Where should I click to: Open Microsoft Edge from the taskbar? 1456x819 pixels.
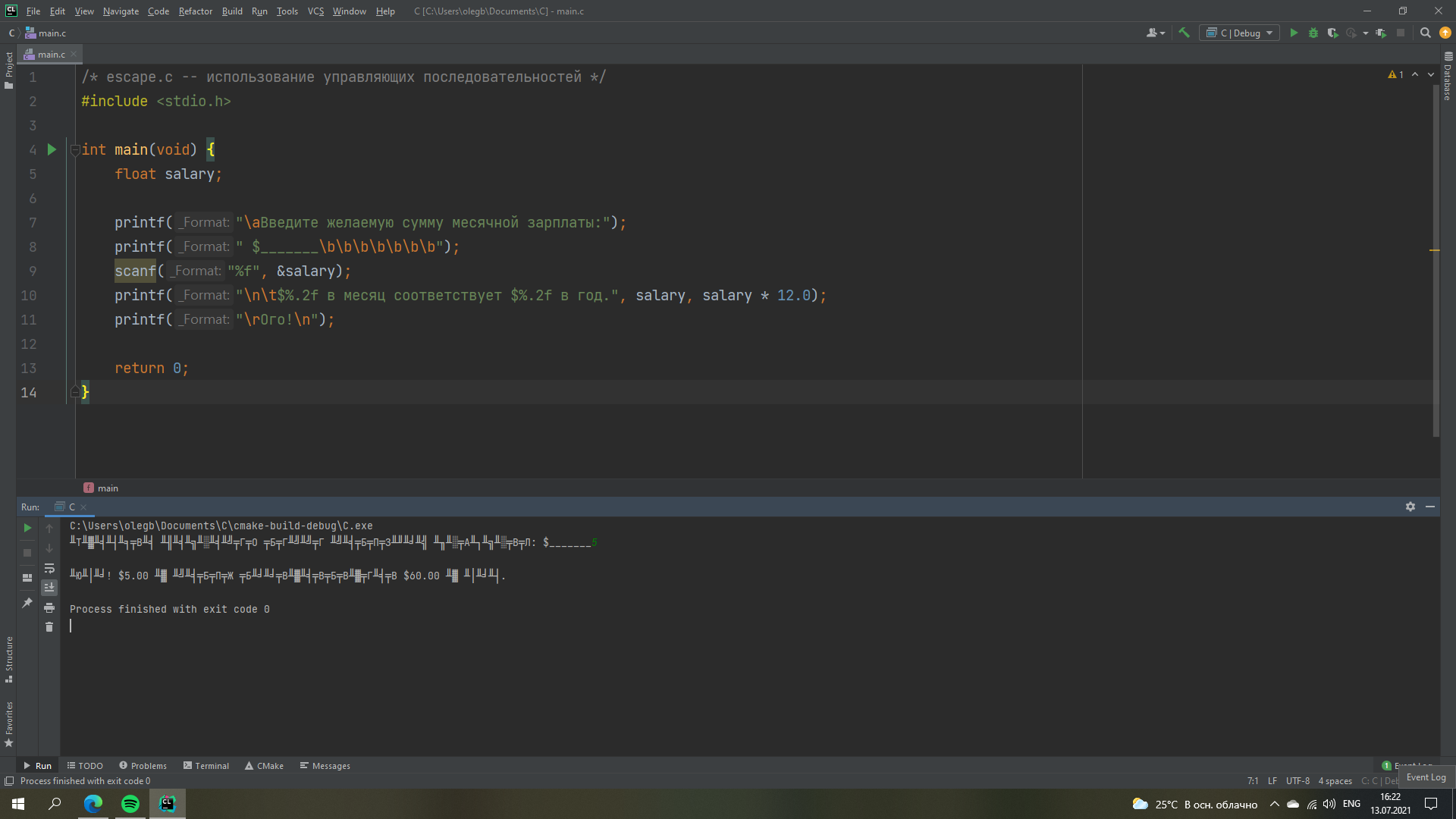point(93,804)
